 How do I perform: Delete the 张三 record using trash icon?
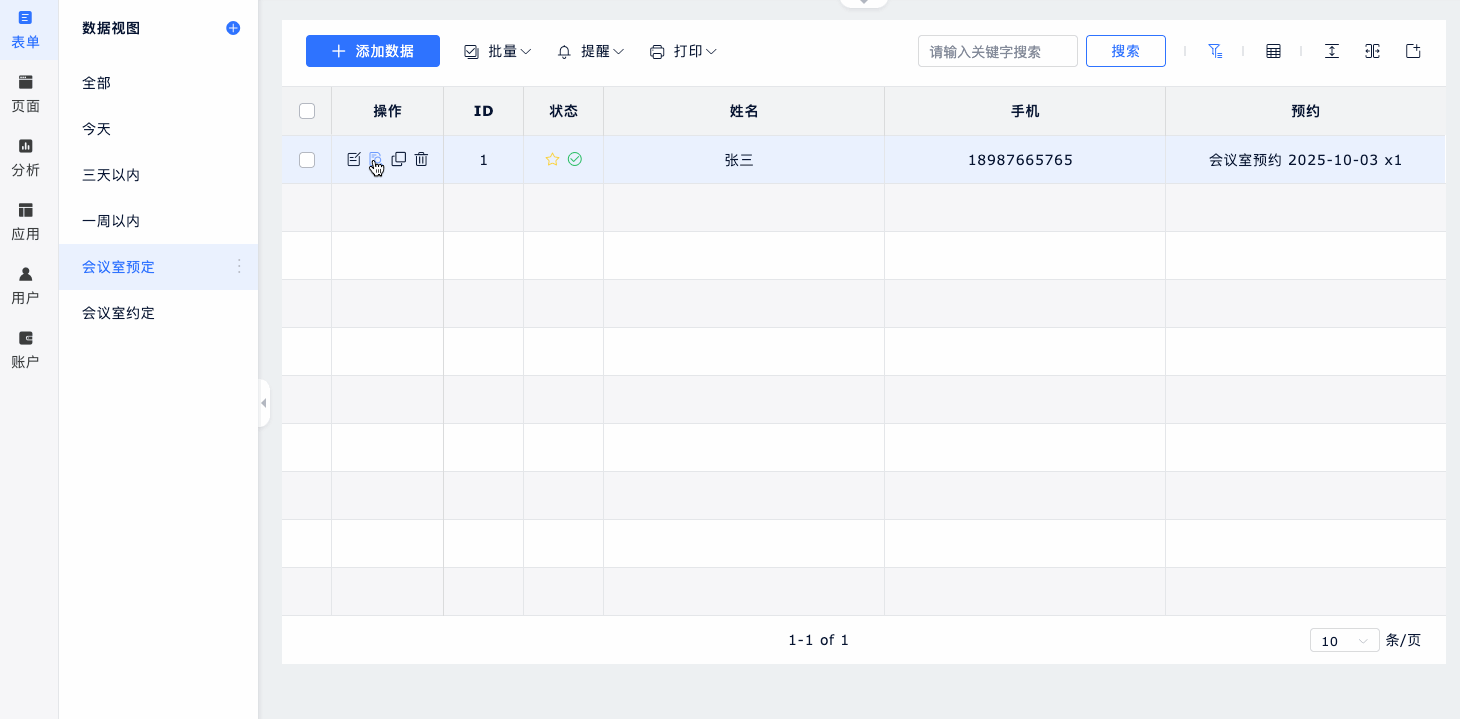(421, 159)
